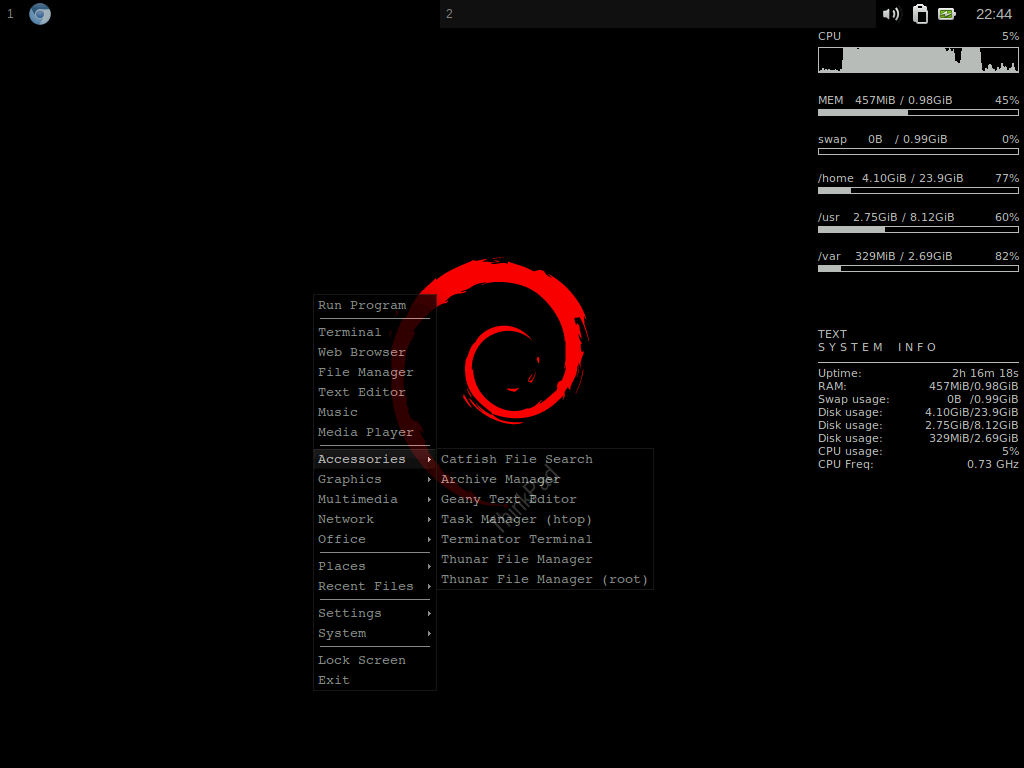1024x768 pixels.
Task: Expand the Graphics submenu
Action: point(374,479)
